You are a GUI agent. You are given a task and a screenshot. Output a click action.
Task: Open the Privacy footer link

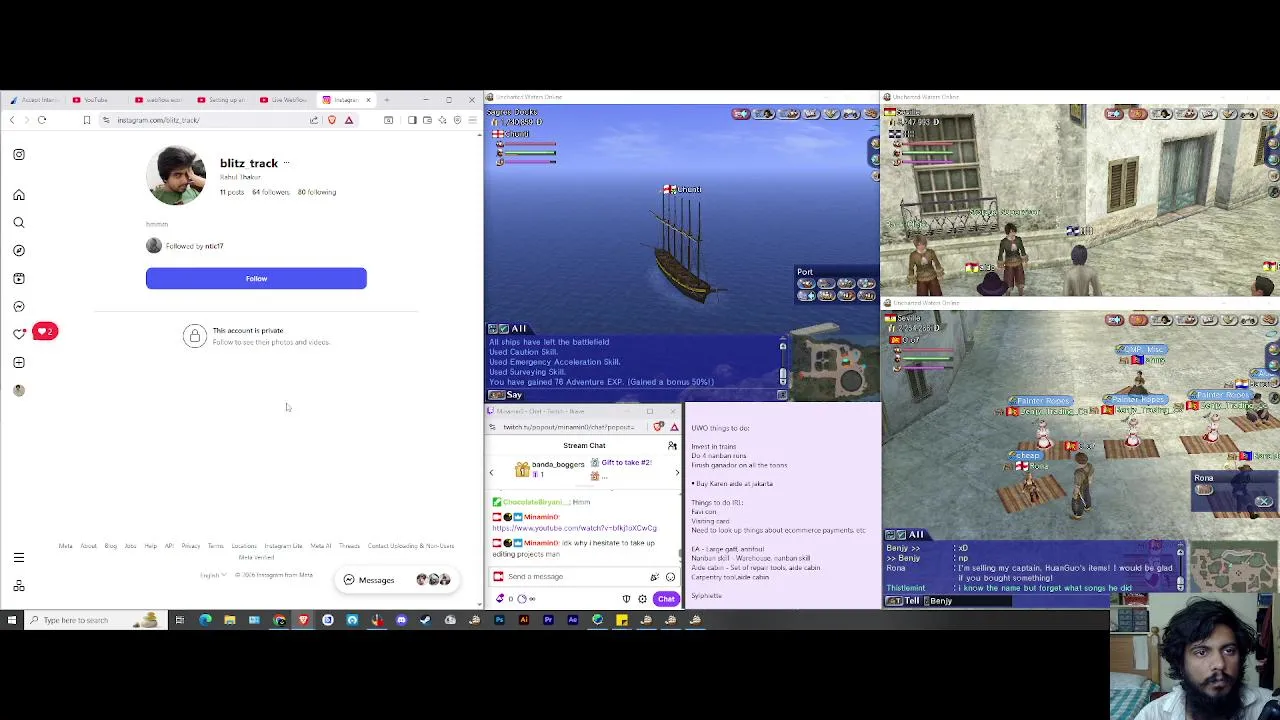coord(191,546)
